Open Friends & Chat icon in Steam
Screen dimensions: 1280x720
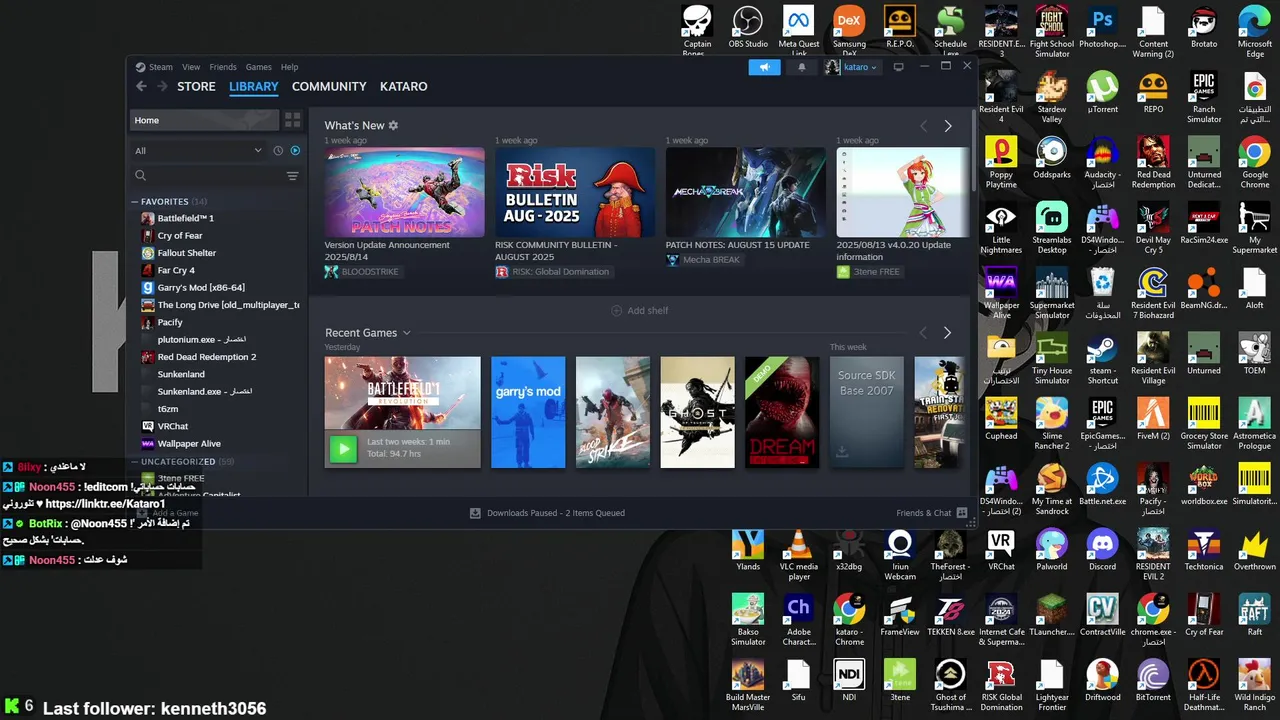coord(962,513)
